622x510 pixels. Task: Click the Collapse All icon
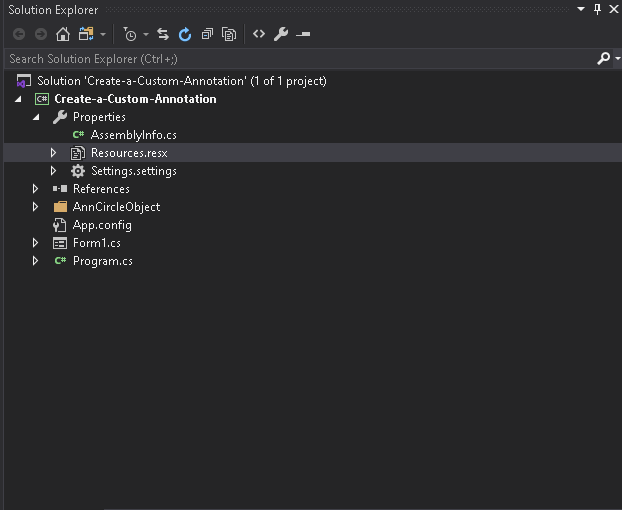207,34
